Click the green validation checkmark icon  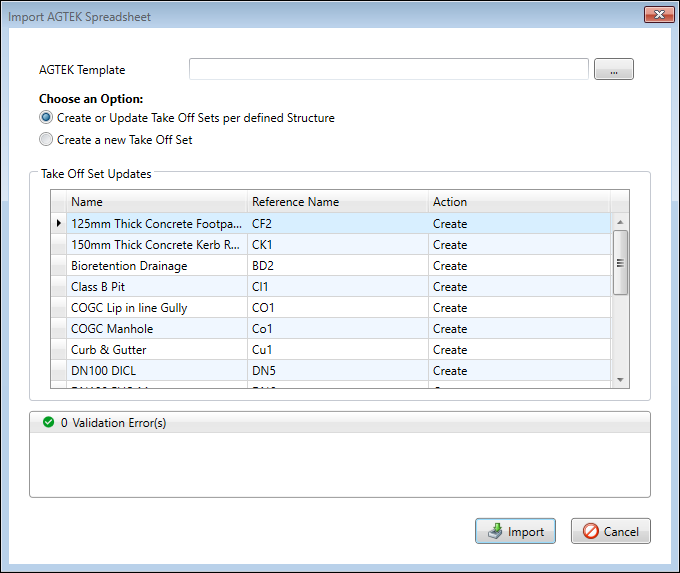(x=47, y=423)
